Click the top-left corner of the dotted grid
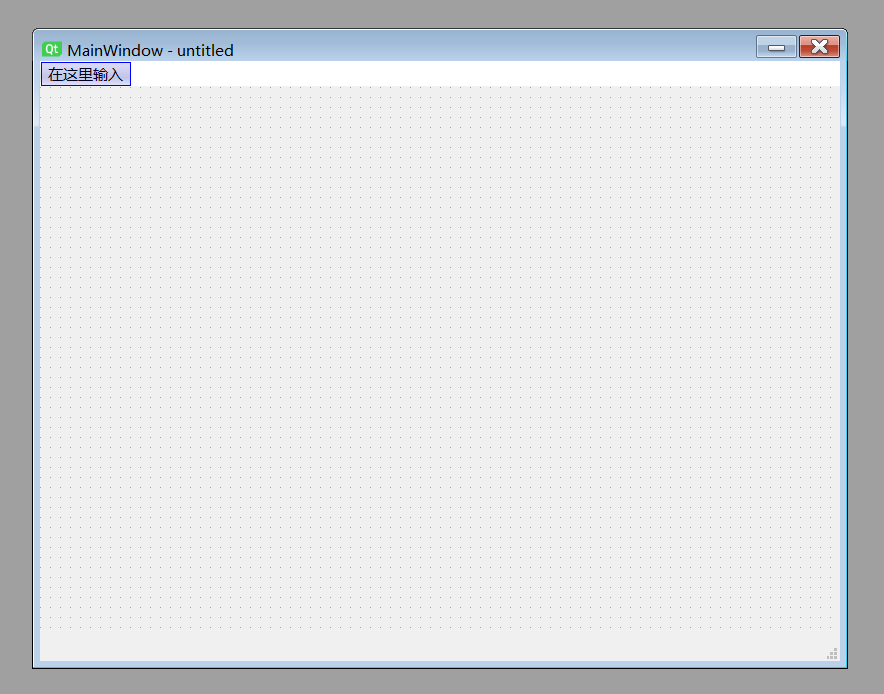This screenshot has height=694, width=884. coord(44,90)
